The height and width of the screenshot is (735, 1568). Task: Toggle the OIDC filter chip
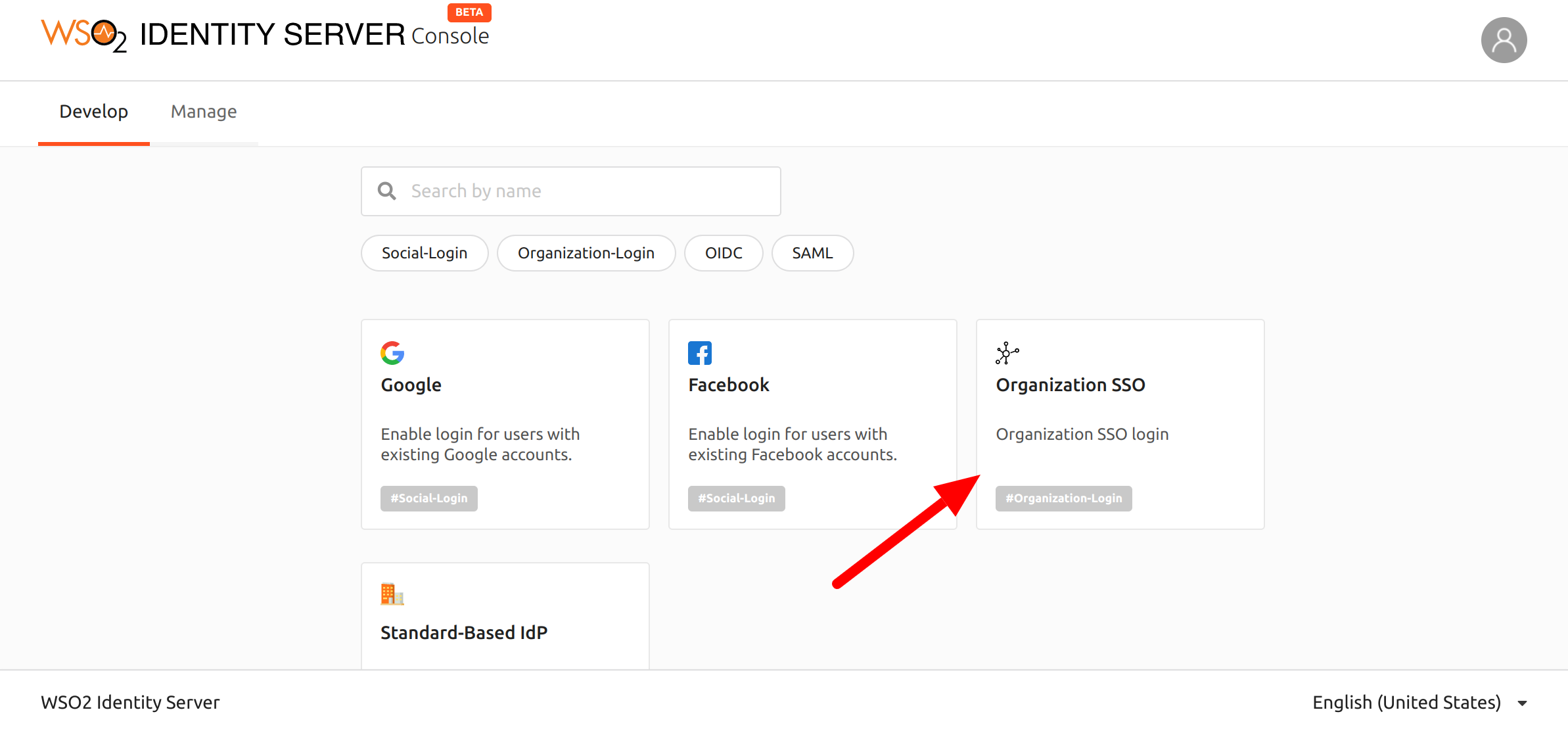click(723, 253)
